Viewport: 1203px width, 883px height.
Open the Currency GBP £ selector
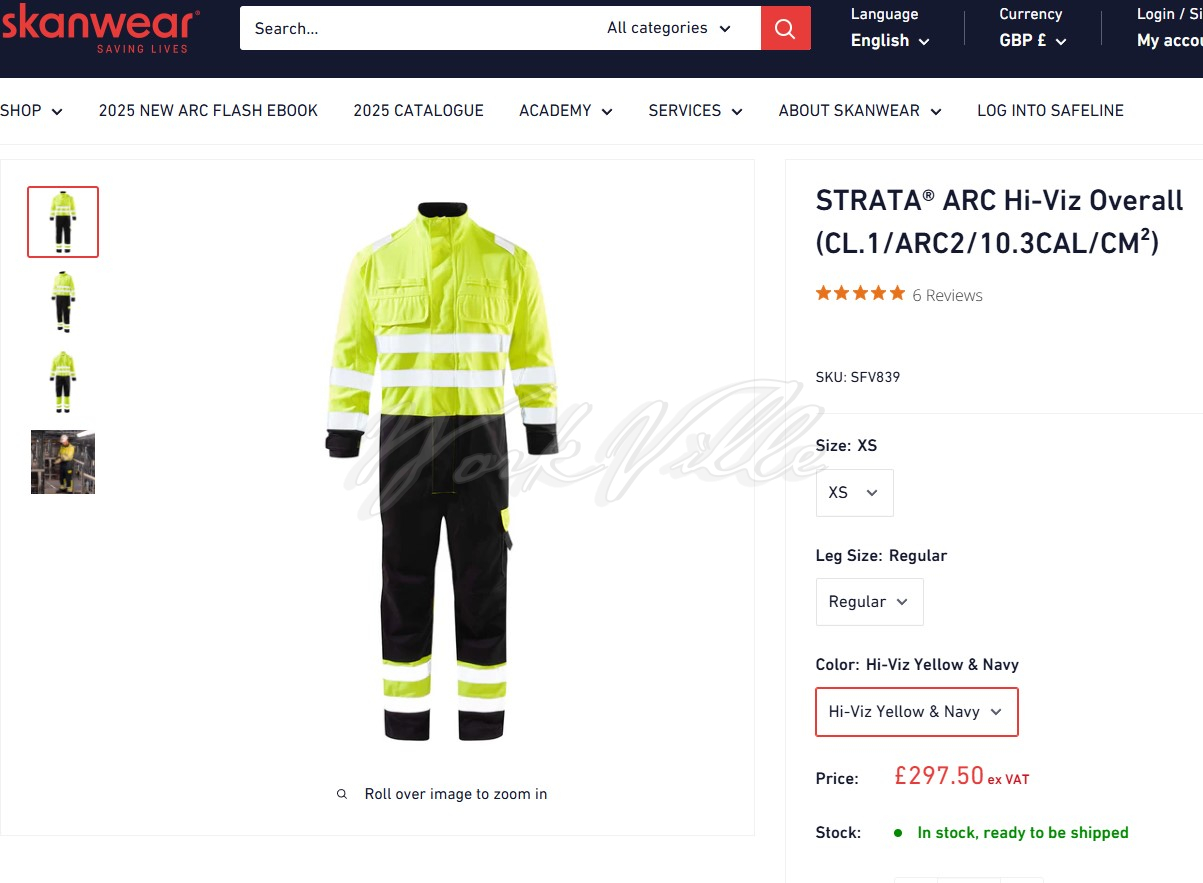click(x=1032, y=41)
